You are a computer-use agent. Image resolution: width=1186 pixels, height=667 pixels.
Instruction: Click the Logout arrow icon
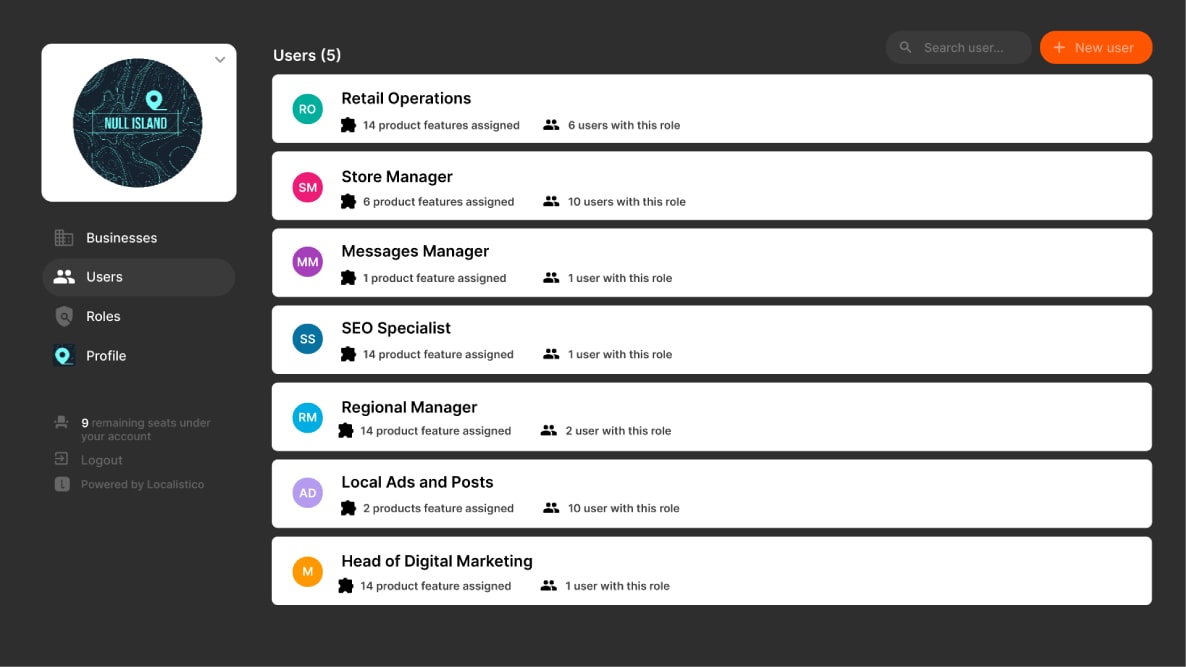[62, 460]
